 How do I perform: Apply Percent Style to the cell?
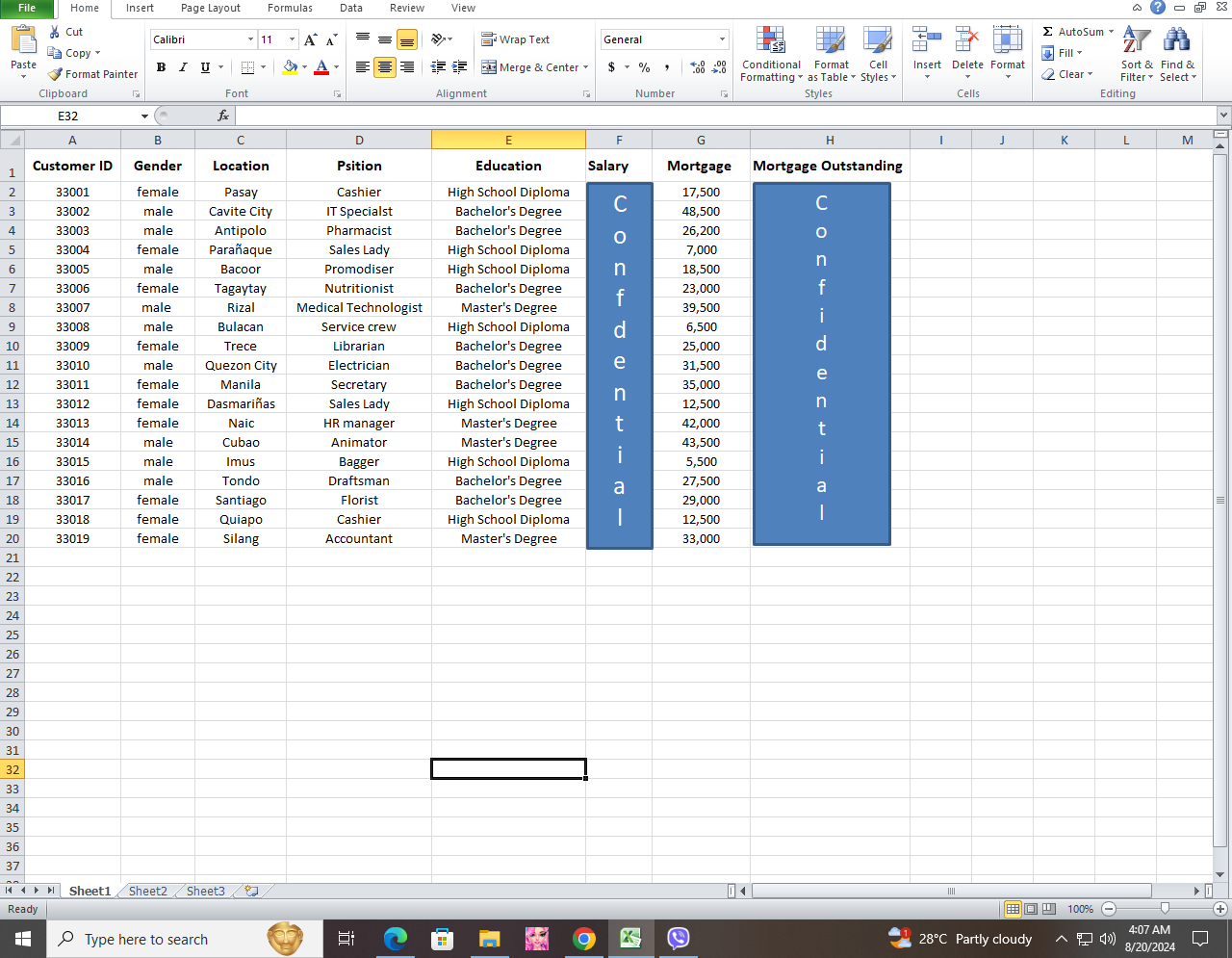(x=644, y=67)
